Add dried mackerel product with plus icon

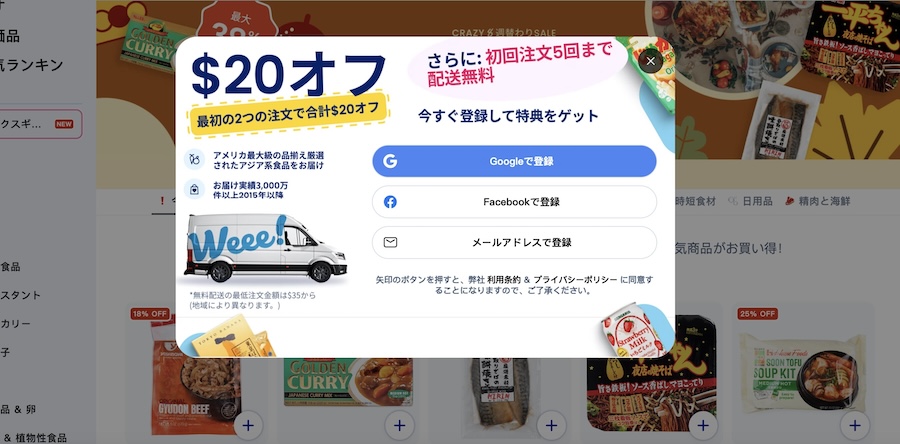click(x=551, y=426)
